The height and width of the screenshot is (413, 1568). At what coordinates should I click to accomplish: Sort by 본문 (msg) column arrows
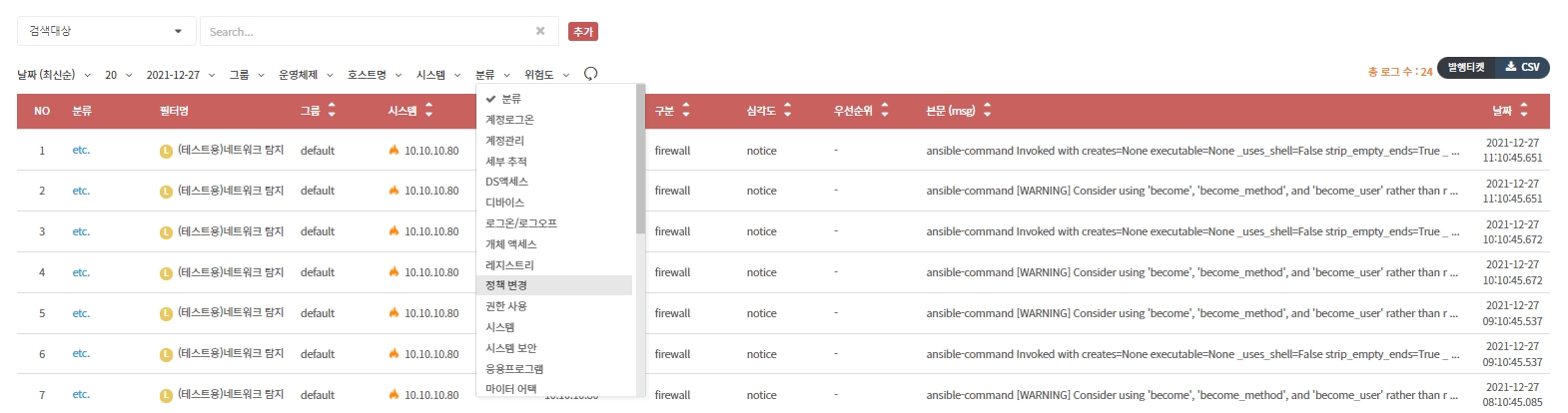[987, 111]
